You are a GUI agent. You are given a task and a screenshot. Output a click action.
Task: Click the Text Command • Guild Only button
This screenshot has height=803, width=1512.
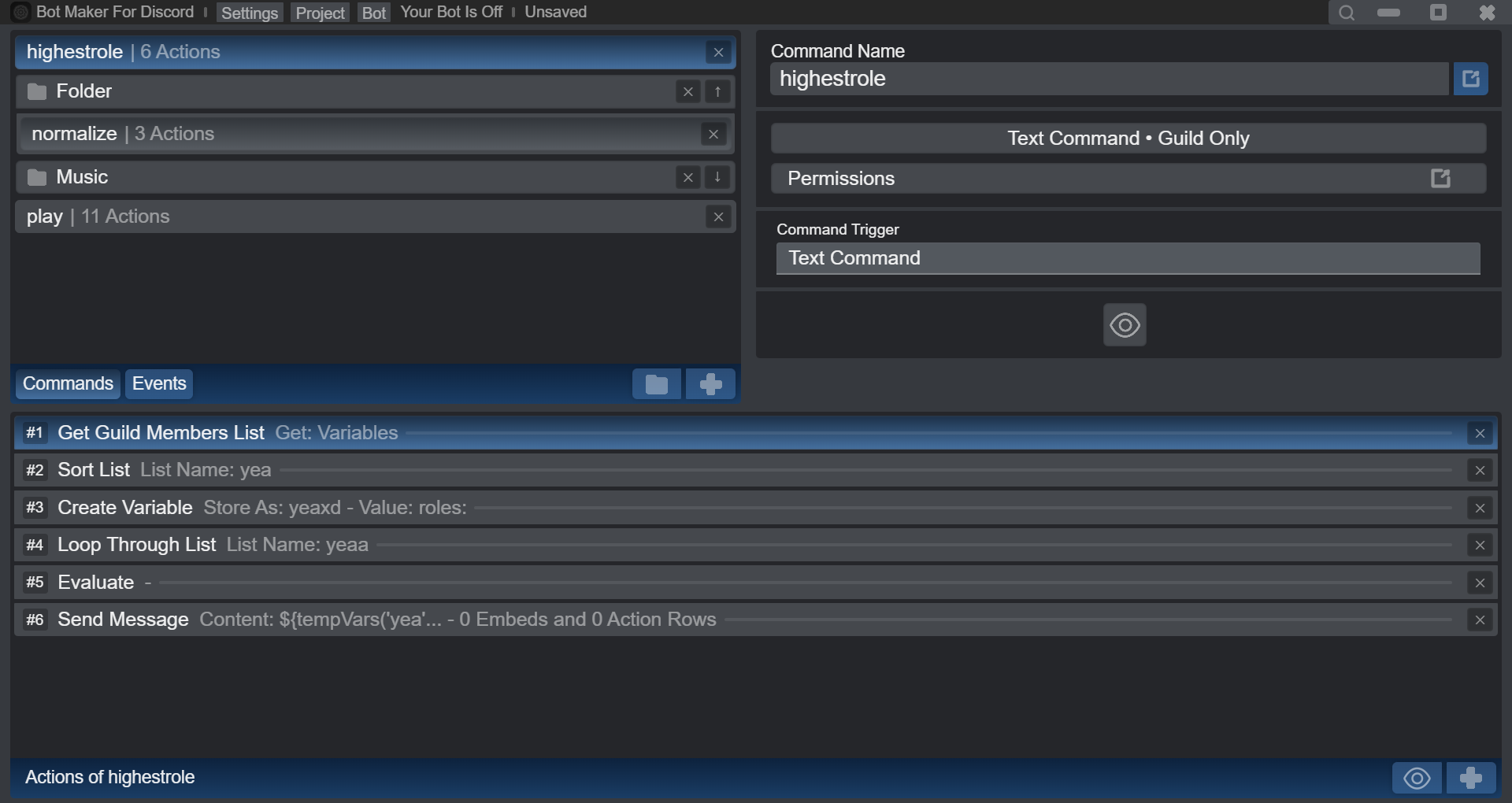pyautogui.click(x=1128, y=139)
